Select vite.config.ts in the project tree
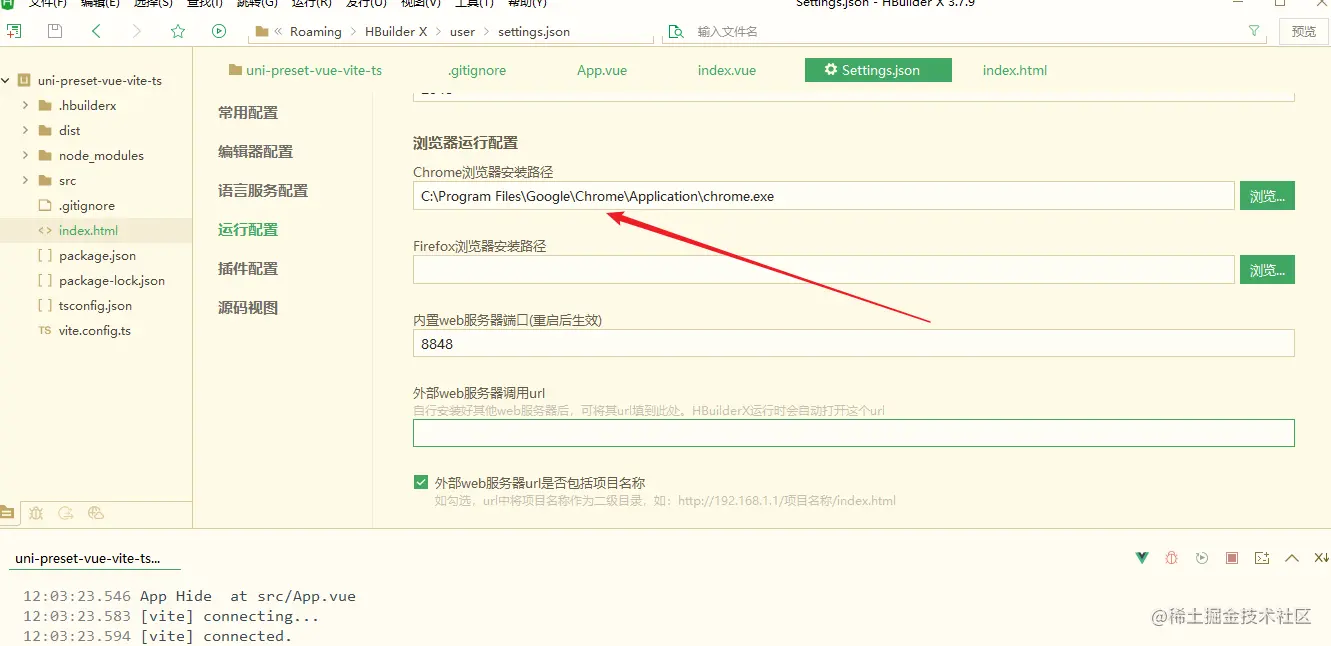Image resolution: width=1331 pixels, height=646 pixels. [x=95, y=330]
